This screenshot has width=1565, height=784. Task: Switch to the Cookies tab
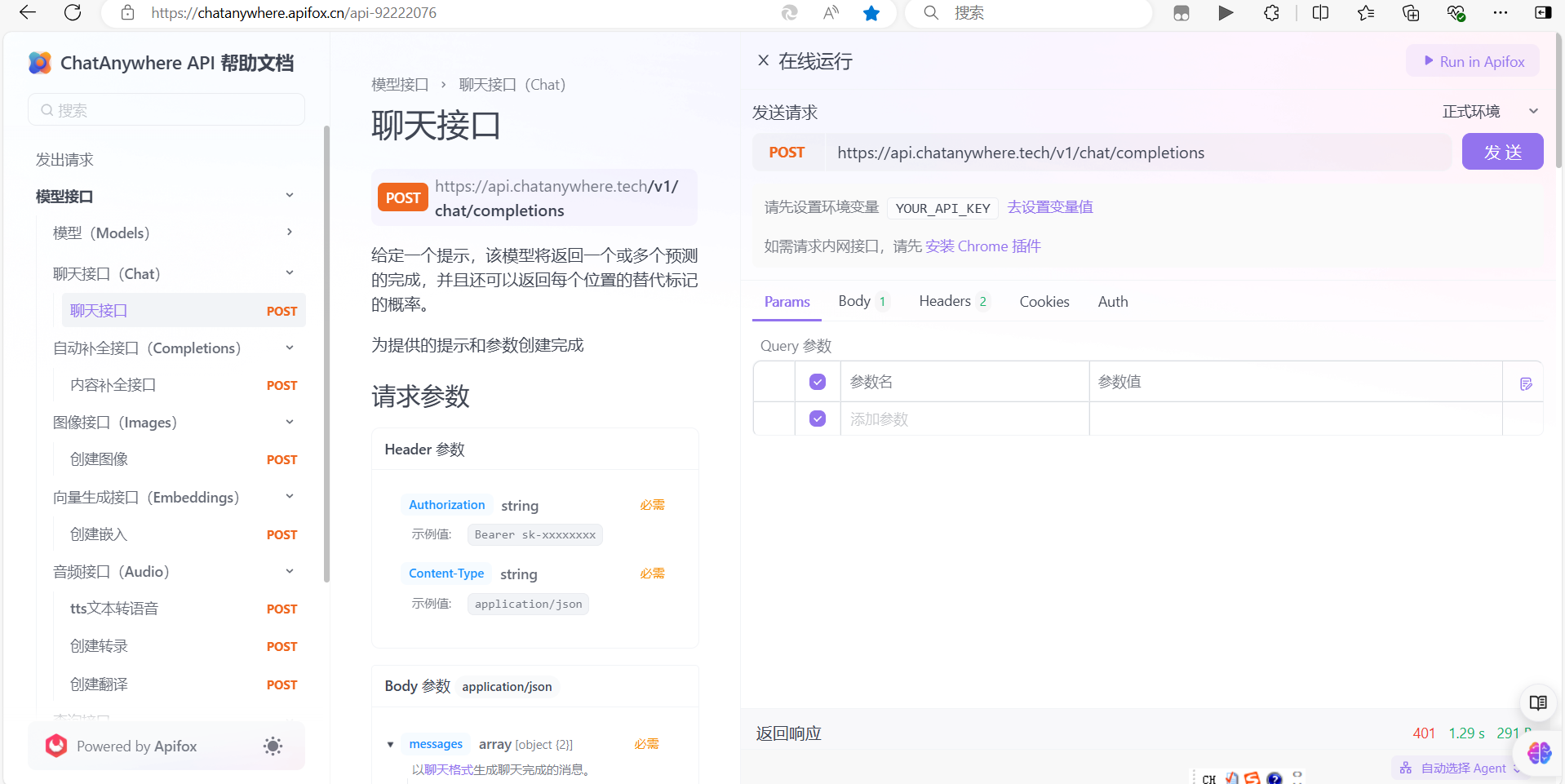[x=1044, y=301]
